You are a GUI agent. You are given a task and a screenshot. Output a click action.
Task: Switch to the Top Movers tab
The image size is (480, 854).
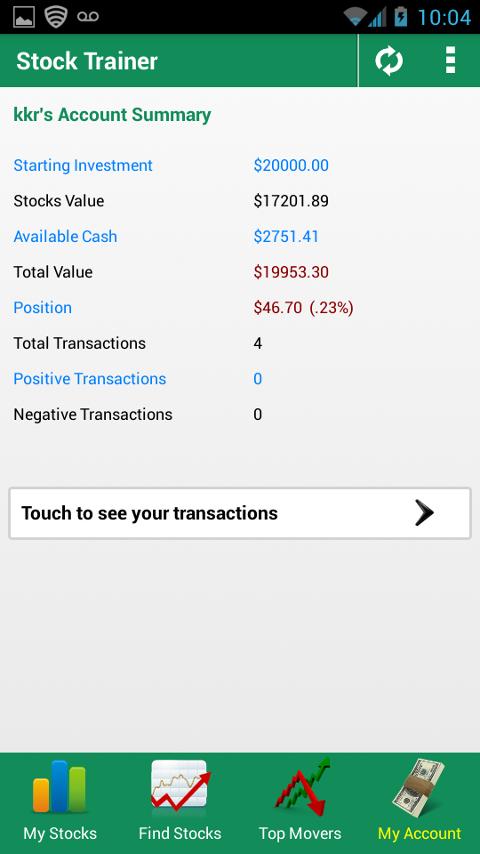pyautogui.click(x=300, y=803)
